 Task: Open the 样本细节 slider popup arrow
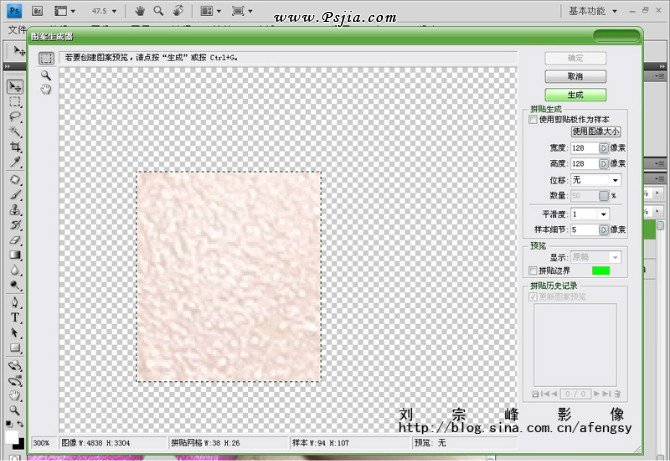[x=603, y=230]
